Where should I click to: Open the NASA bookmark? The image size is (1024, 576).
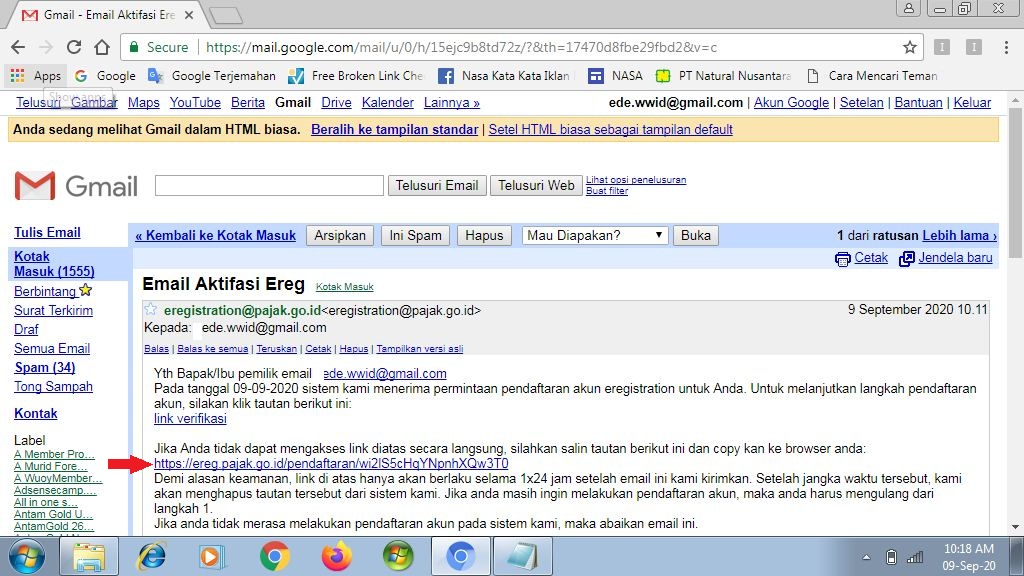pos(615,76)
